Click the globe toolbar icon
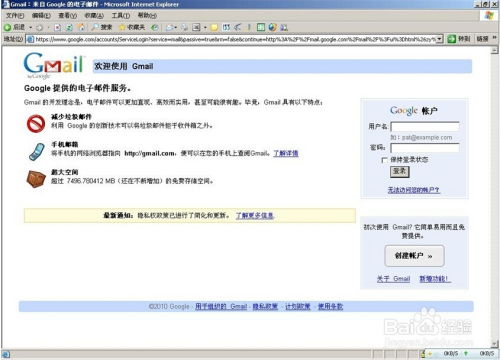The image size is (500, 360). [272, 27]
